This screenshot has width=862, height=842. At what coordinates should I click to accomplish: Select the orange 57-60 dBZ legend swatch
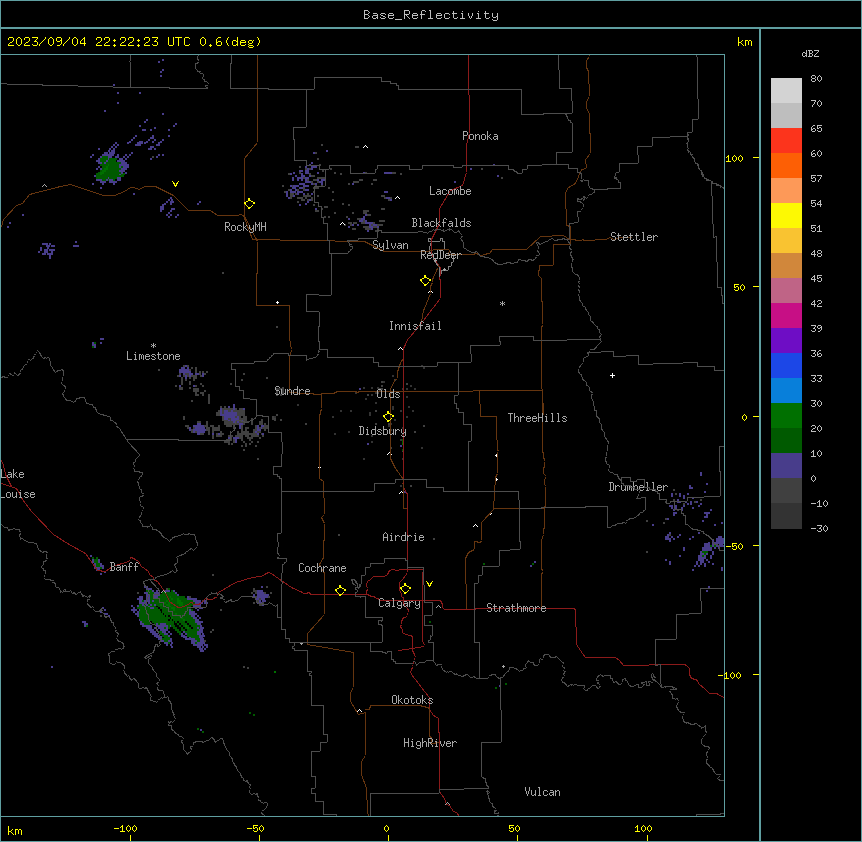786,165
